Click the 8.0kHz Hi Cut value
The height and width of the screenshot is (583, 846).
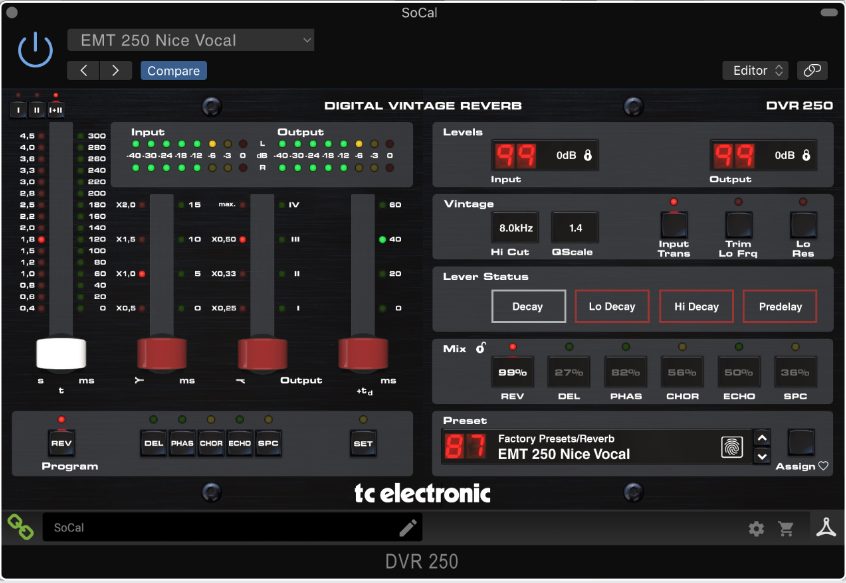tap(515, 228)
